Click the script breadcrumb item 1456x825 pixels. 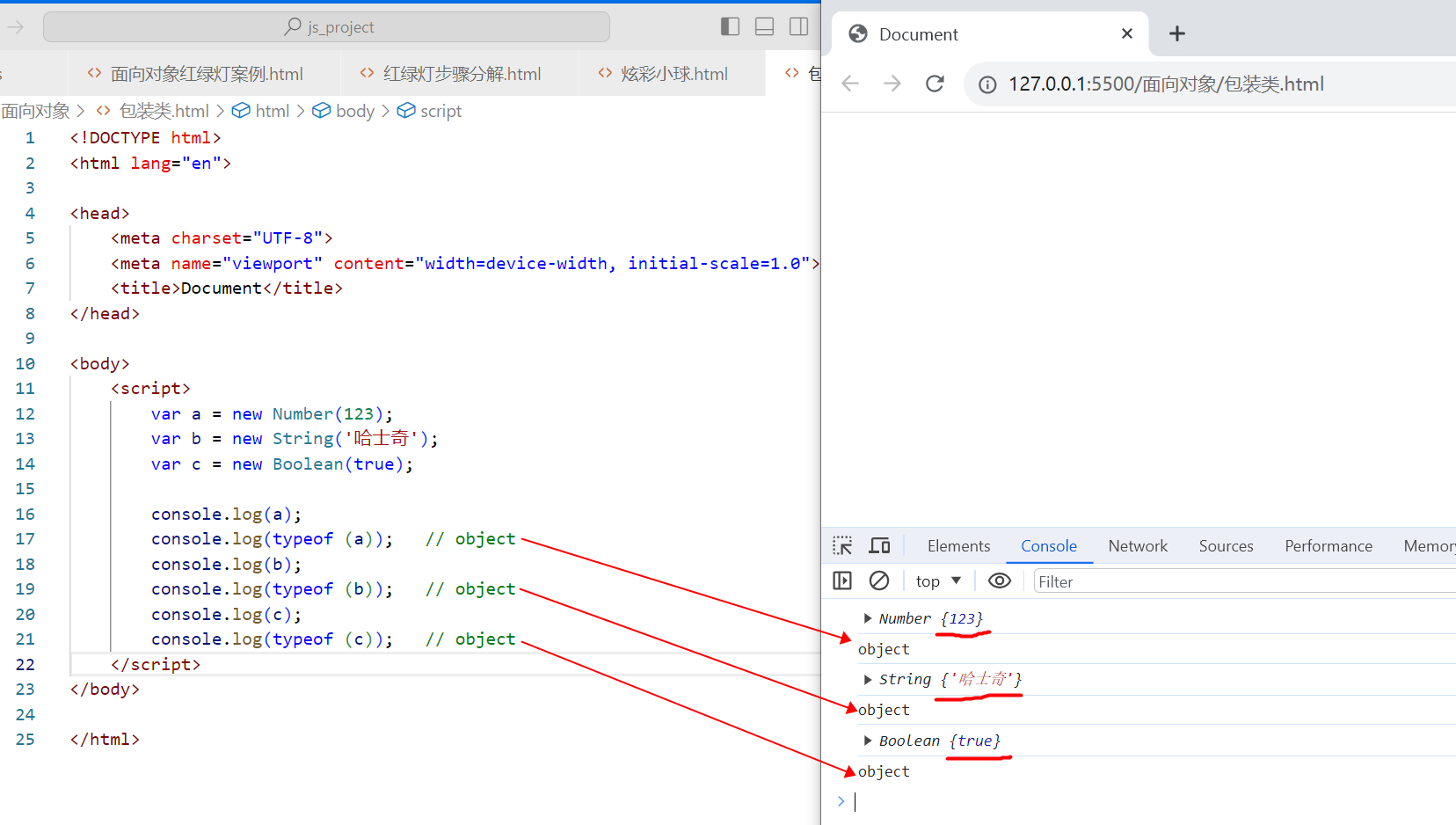click(x=430, y=111)
